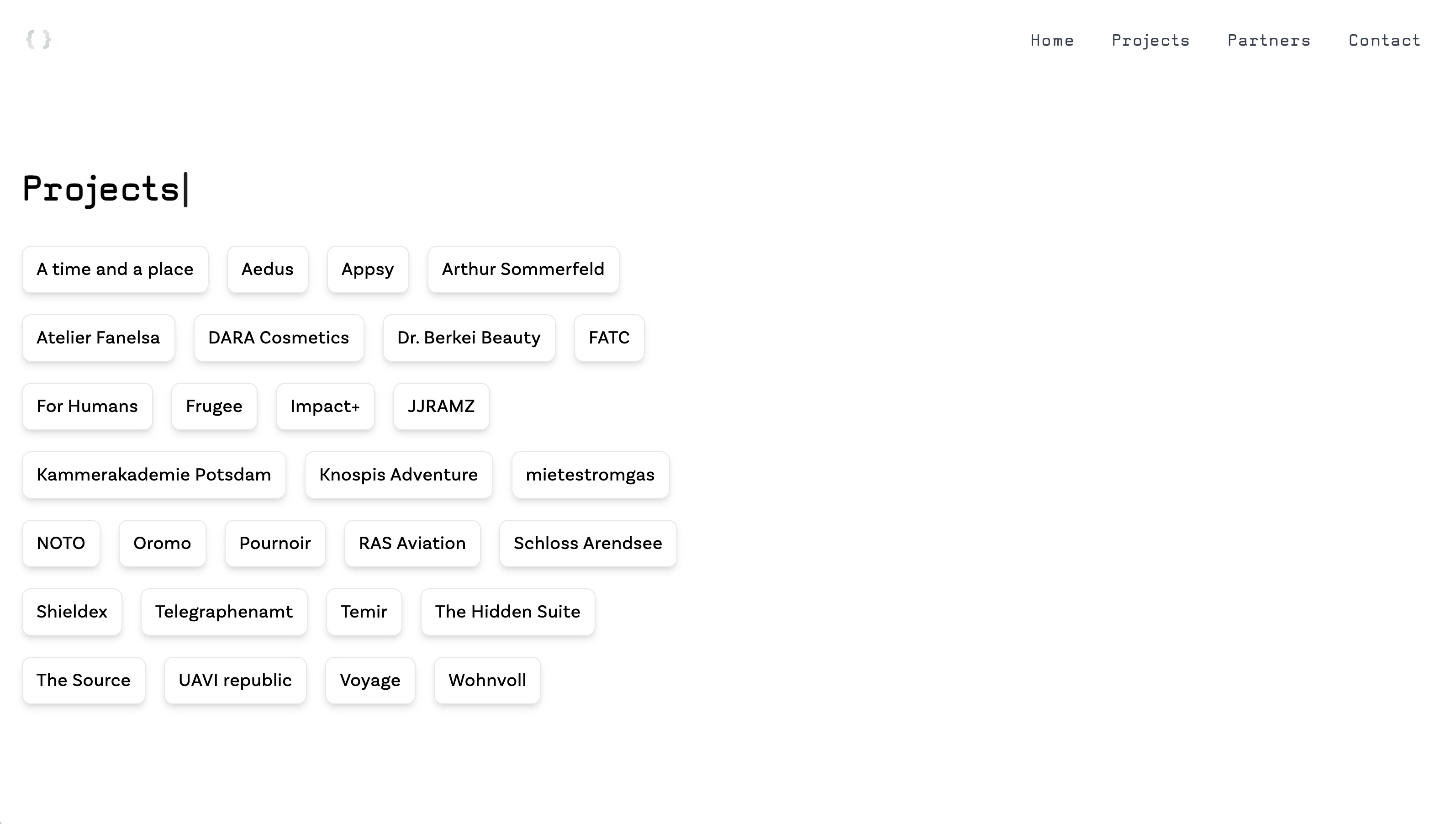View the DARA Cosmetics project
This screenshot has width=1456, height=824.
(279, 338)
